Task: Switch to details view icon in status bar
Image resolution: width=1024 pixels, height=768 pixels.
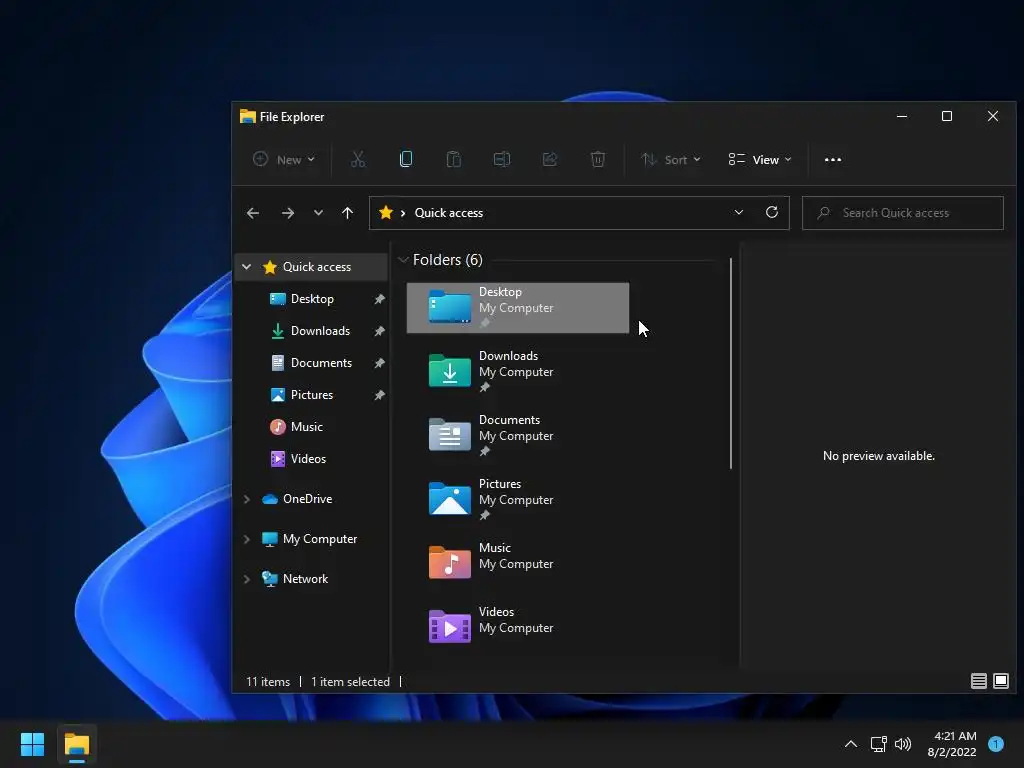Action: click(x=978, y=681)
